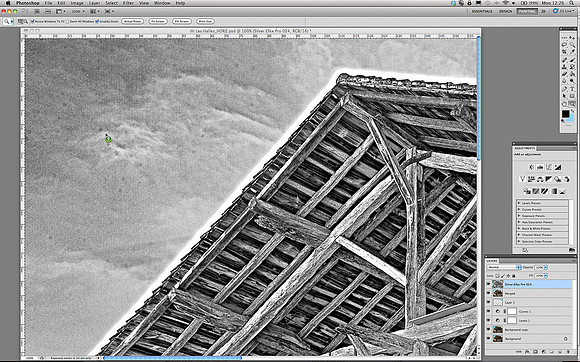Click the Fit Screen button
This screenshot has width=580, height=362.
(158, 21)
